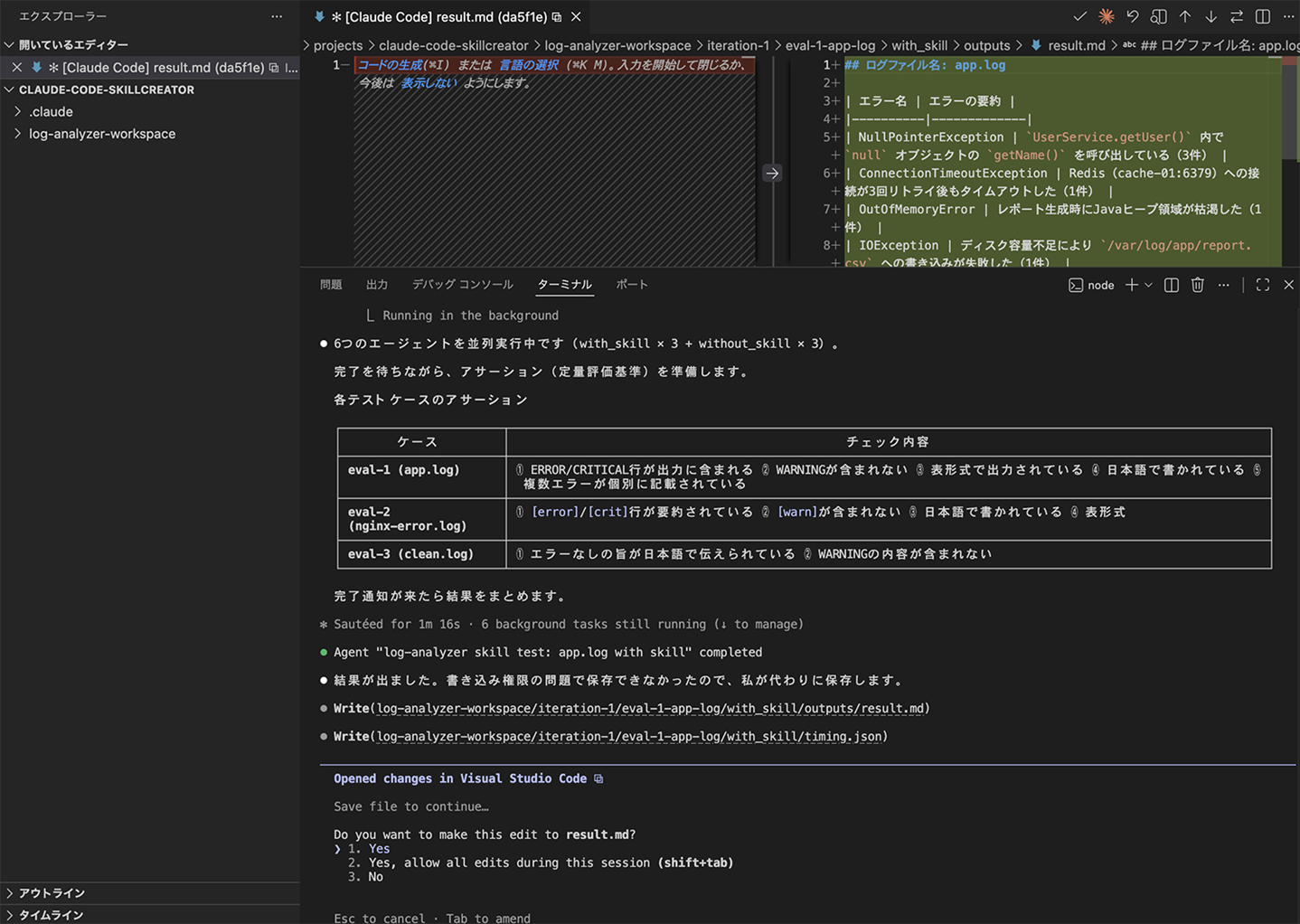Go to previous change with the up arrow
1300x924 pixels.
1185,16
